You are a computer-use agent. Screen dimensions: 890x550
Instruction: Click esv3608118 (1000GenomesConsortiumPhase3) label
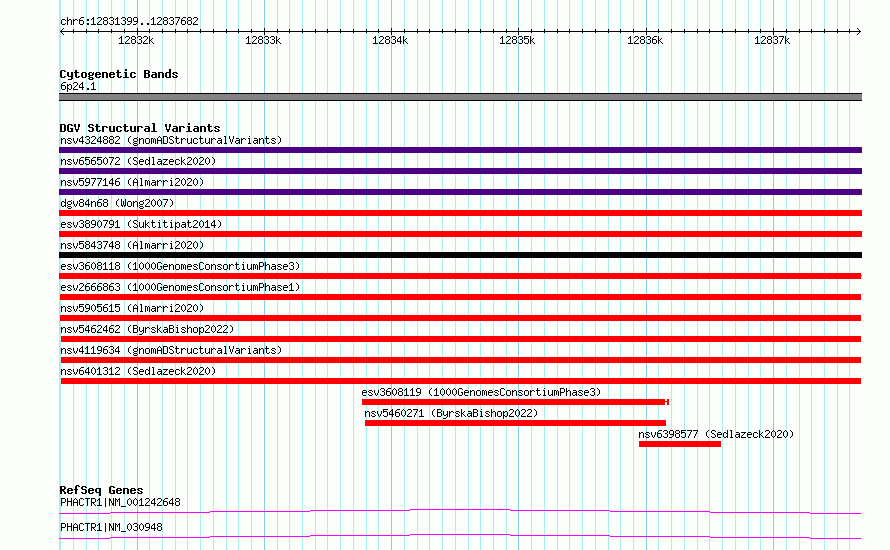coord(180,266)
